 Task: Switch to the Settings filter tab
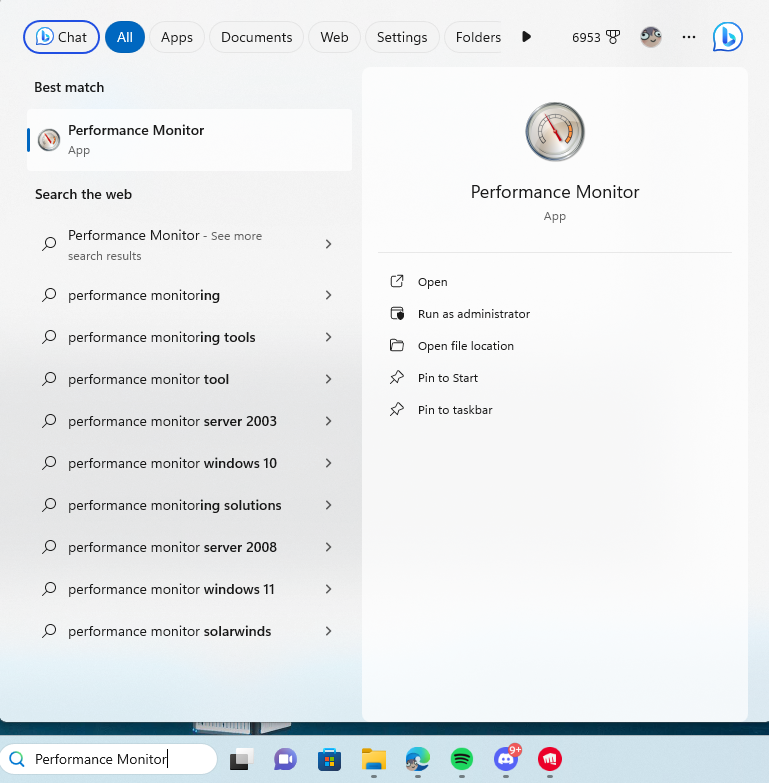402,37
